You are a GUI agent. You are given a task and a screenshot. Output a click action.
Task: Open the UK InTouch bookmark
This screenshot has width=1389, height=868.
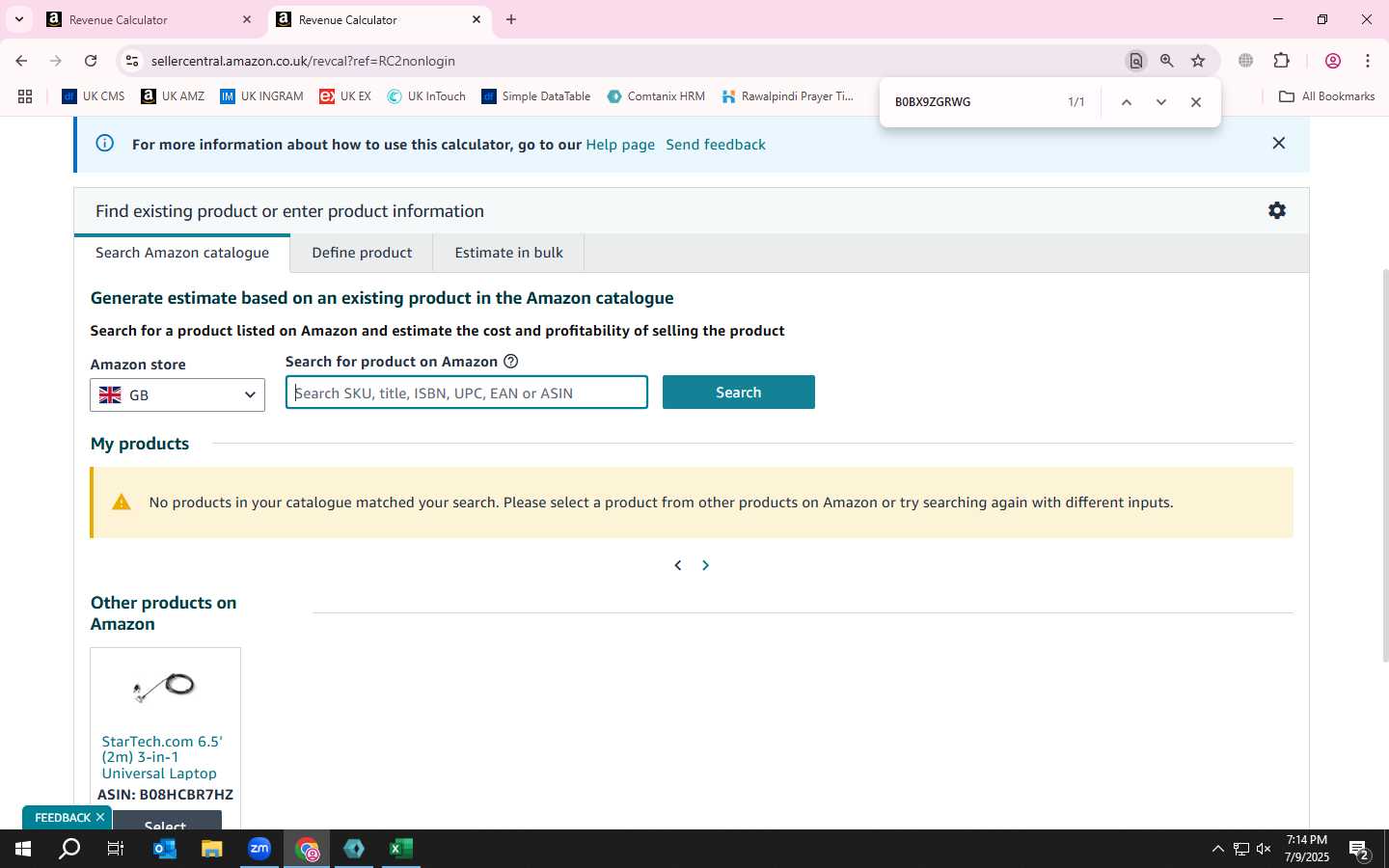click(x=426, y=96)
